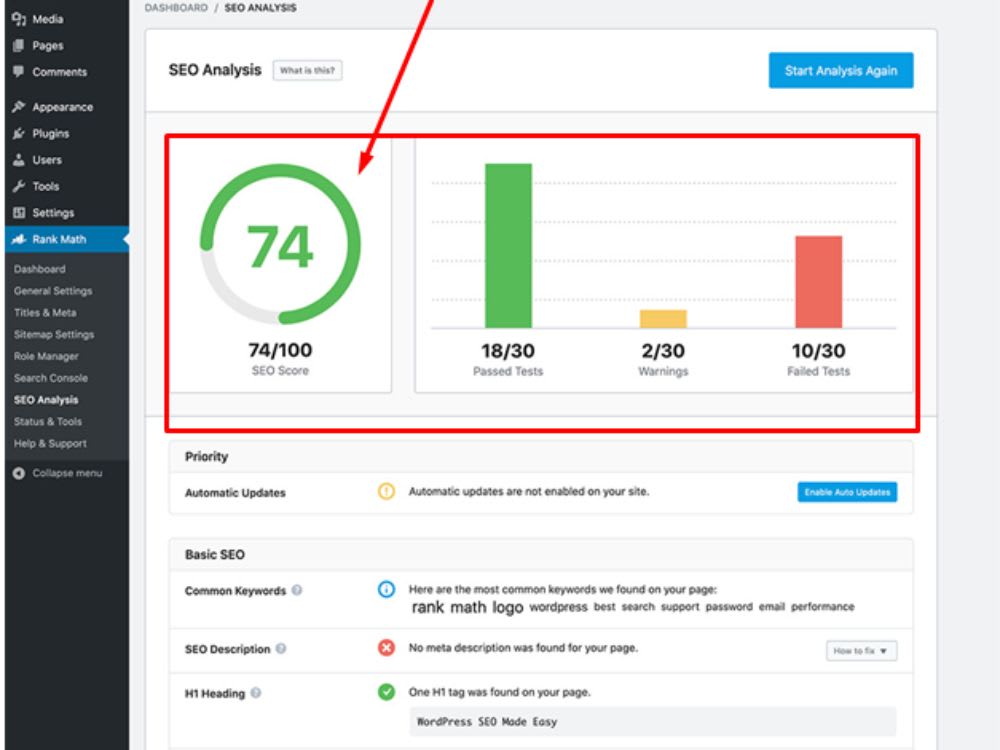Click the Rank Math chart icon

tap(18, 239)
